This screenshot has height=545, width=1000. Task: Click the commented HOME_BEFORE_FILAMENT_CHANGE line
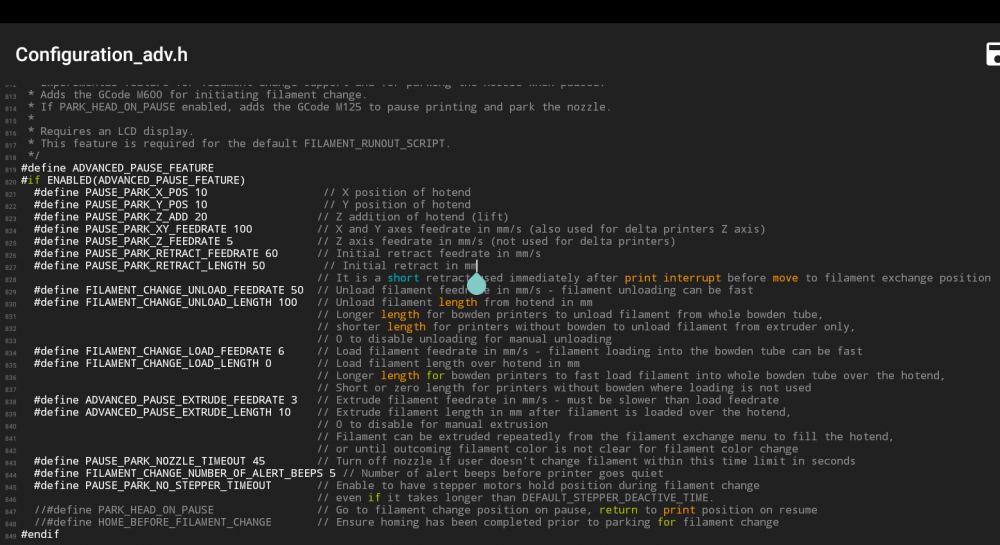pyautogui.click(x=152, y=522)
